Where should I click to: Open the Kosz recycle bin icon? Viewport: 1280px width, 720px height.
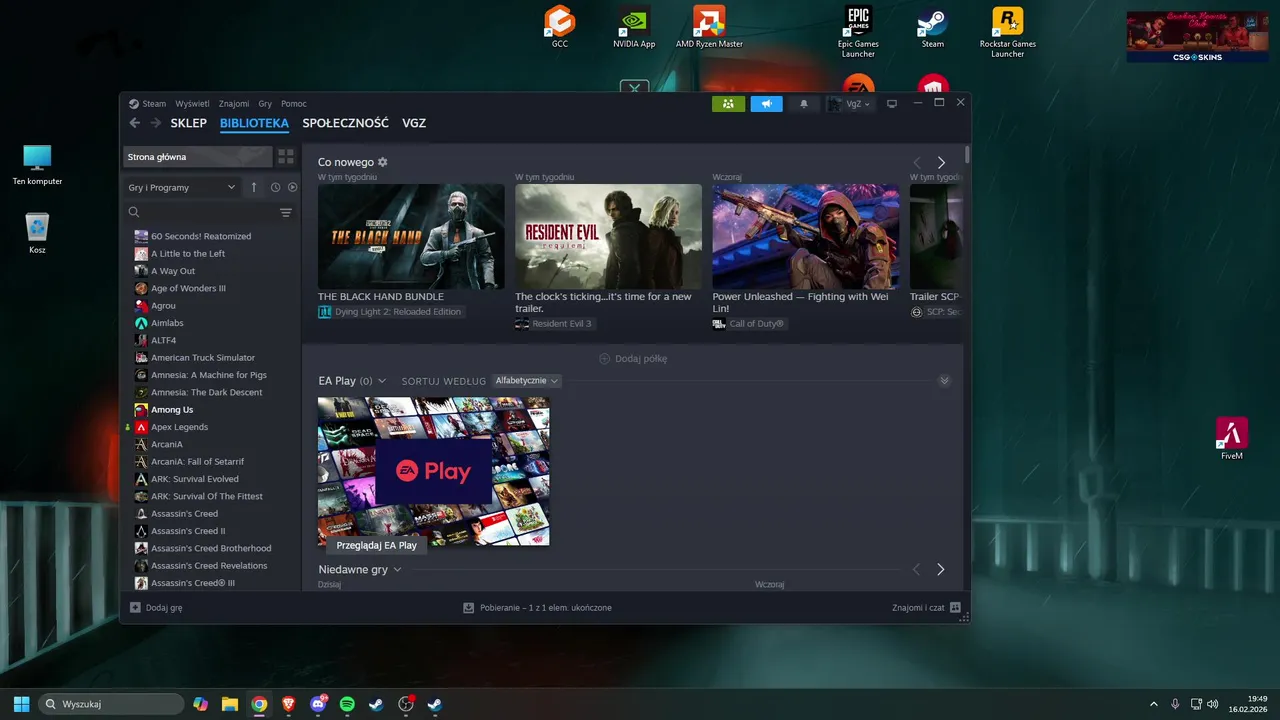[x=37, y=234]
